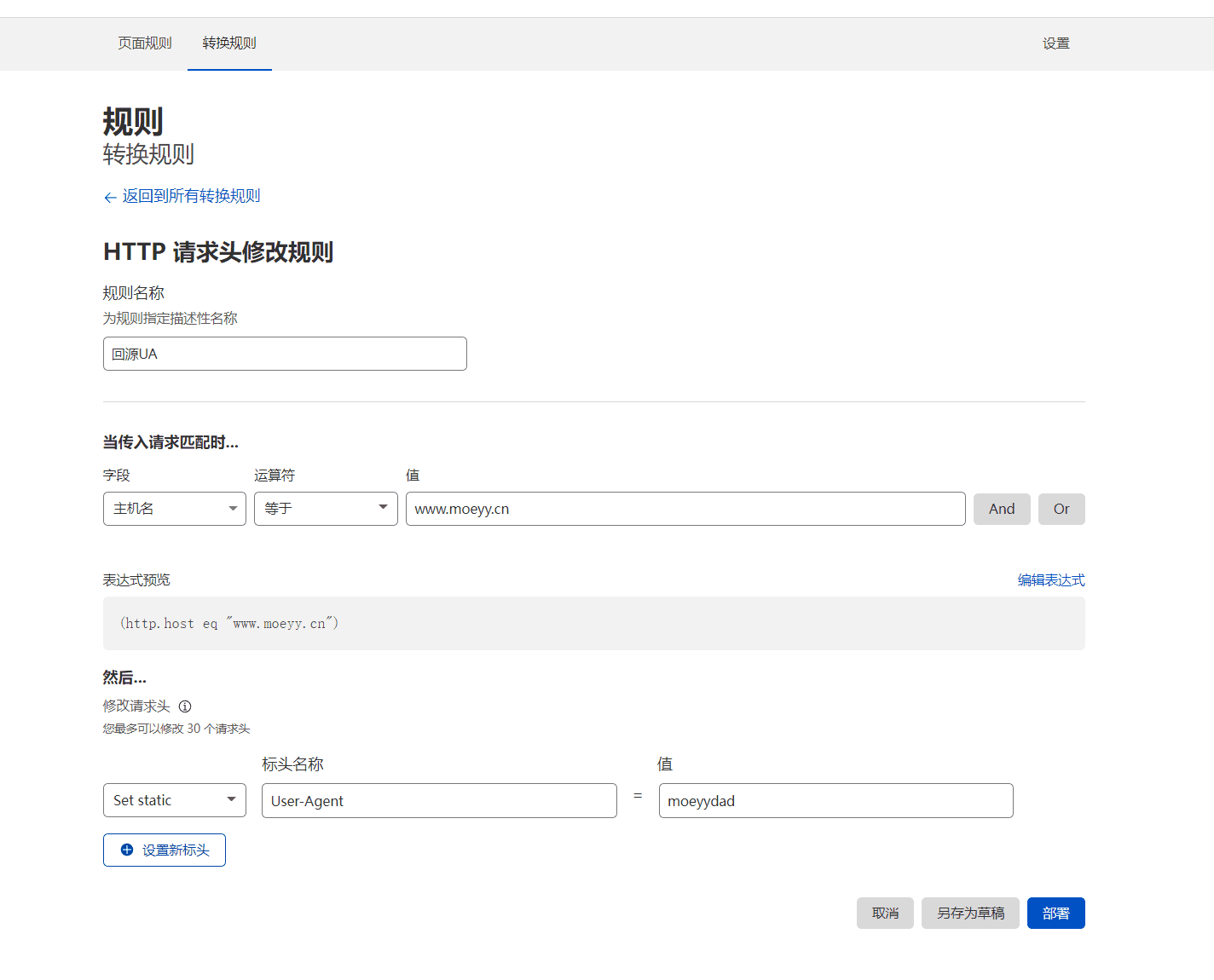
Task: Focus the 规则名称 input containing 回源UA
Action: pos(285,354)
